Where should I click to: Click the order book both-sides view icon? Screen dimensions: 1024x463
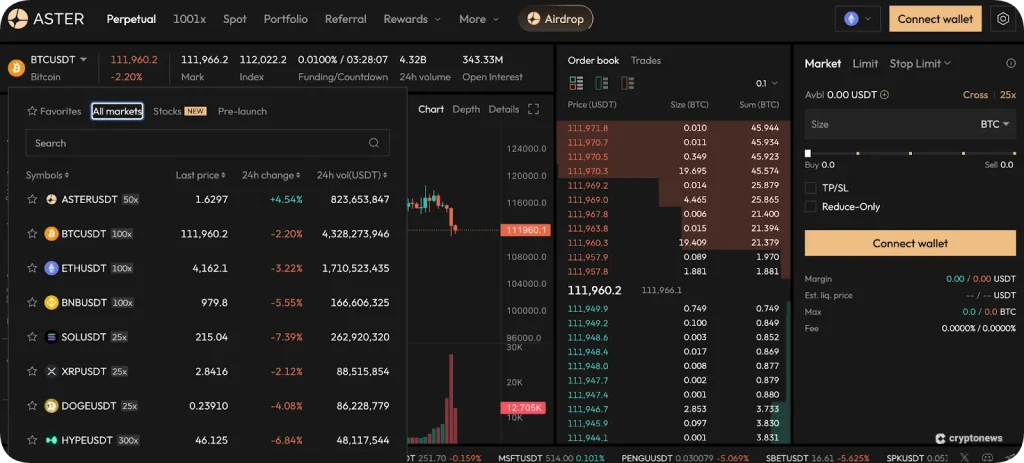tap(576, 83)
